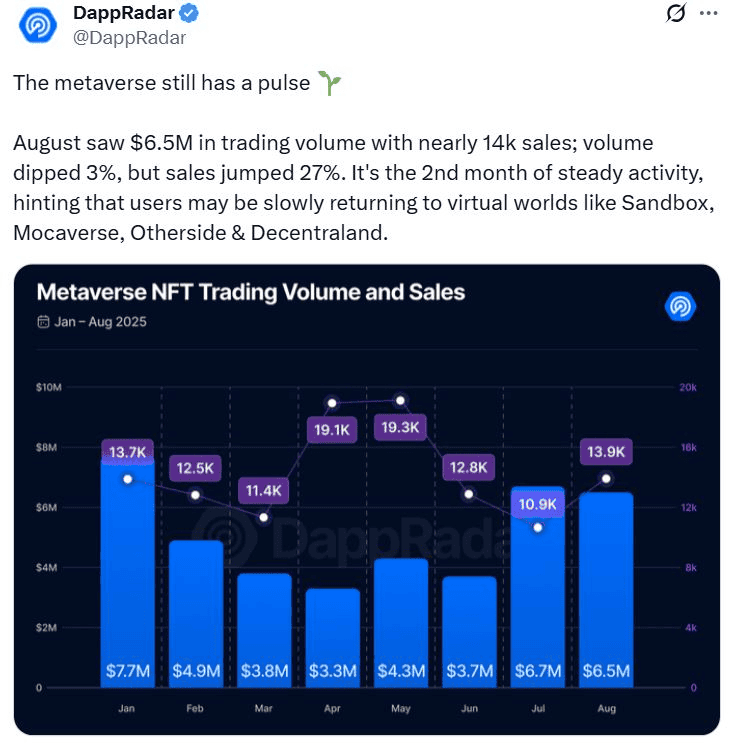Click the February $4.9M volume bar
The height and width of the screenshot is (756, 737).
pyautogui.click(x=196, y=610)
